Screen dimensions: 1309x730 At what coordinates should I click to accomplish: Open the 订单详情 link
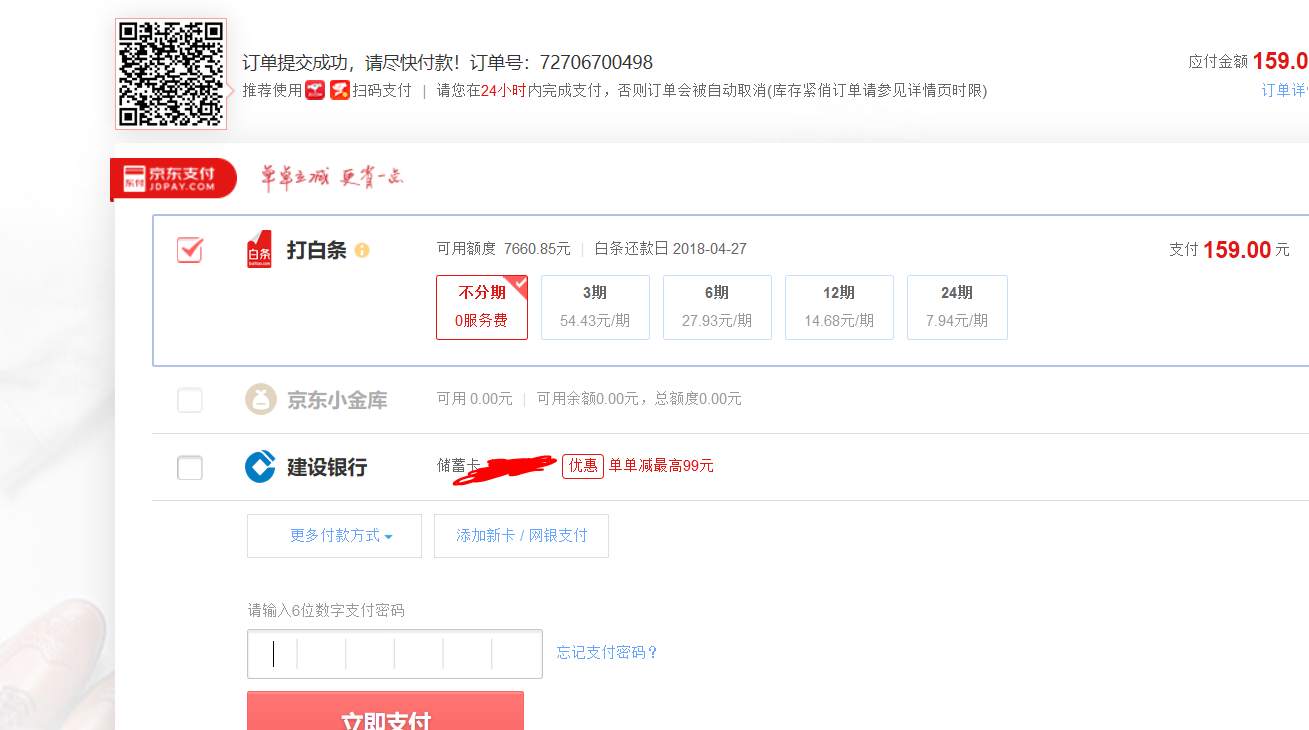(1285, 90)
